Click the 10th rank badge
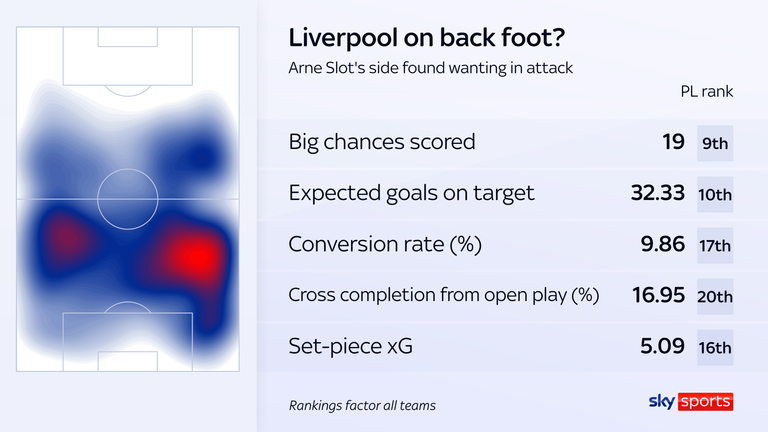Image resolution: width=768 pixels, height=432 pixels. point(715,194)
